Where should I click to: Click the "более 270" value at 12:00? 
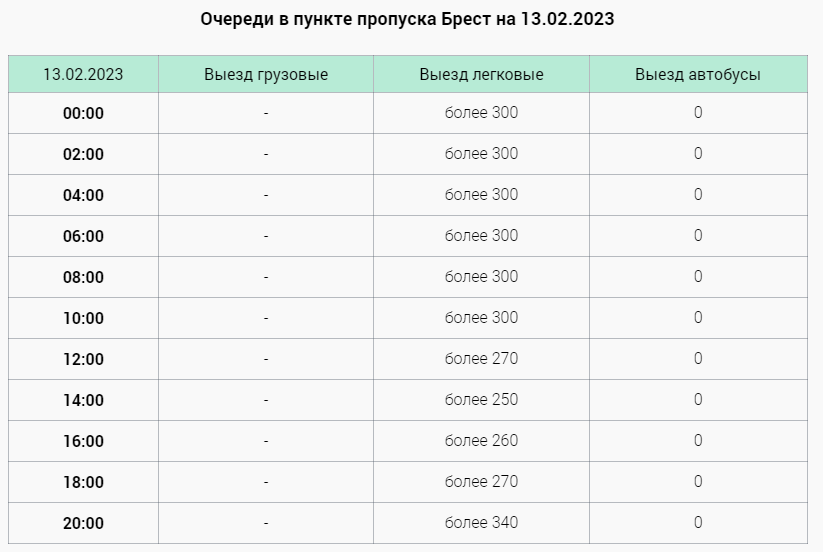click(481, 358)
